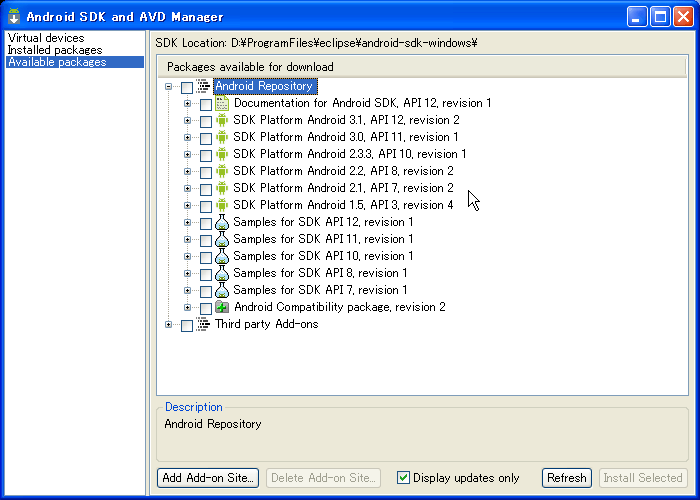The image size is (700, 500).
Task: Expand the SDK Platform Android 2.1 node
Action: [x=188, y=188]
